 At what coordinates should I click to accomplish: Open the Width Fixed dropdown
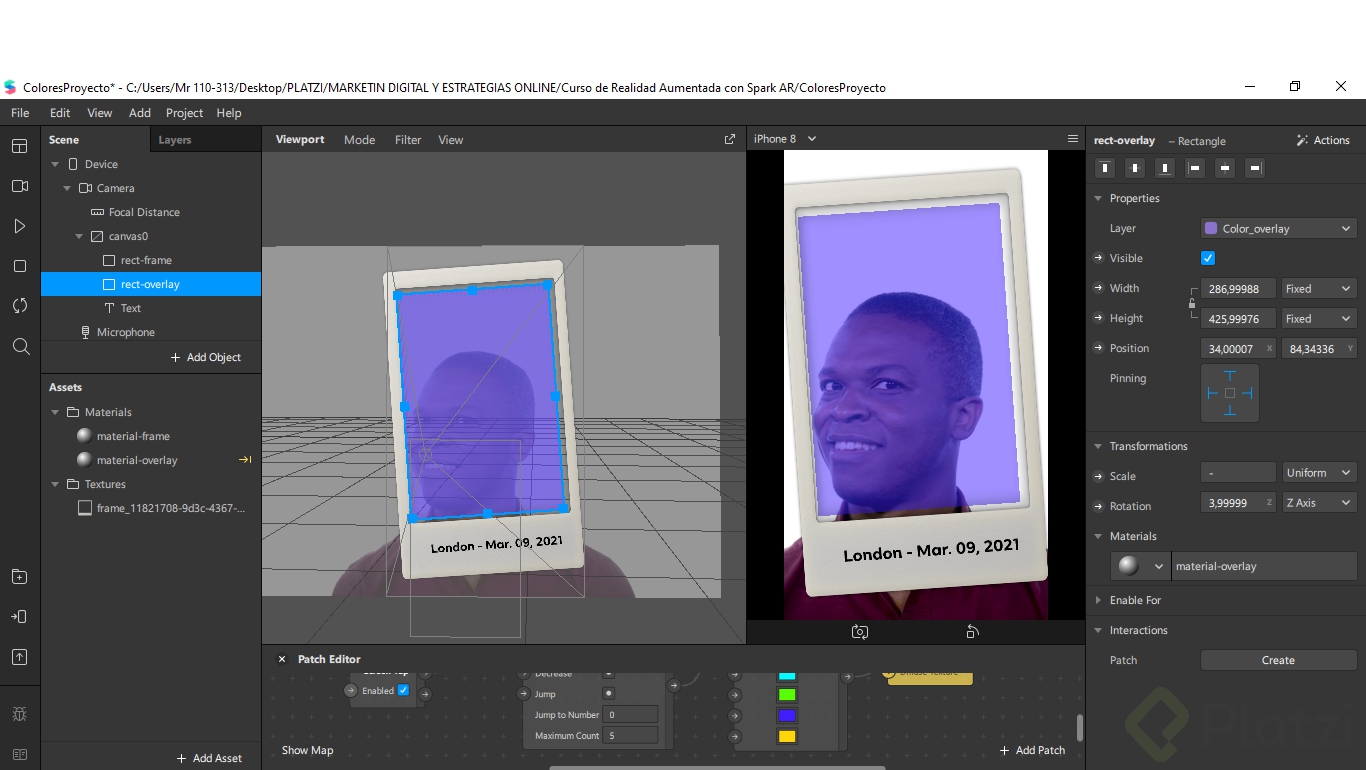pos(1319,288)
